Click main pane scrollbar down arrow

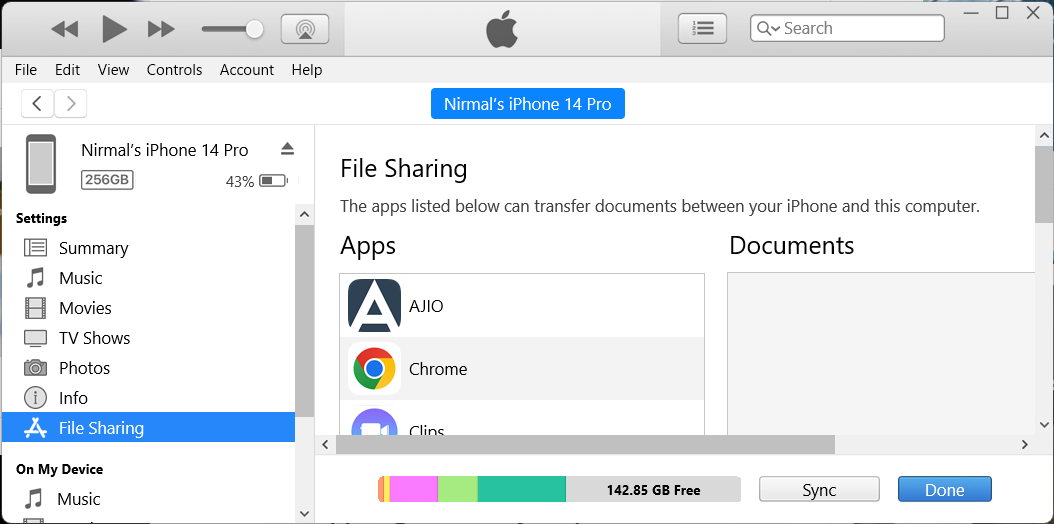point(1044,425)
